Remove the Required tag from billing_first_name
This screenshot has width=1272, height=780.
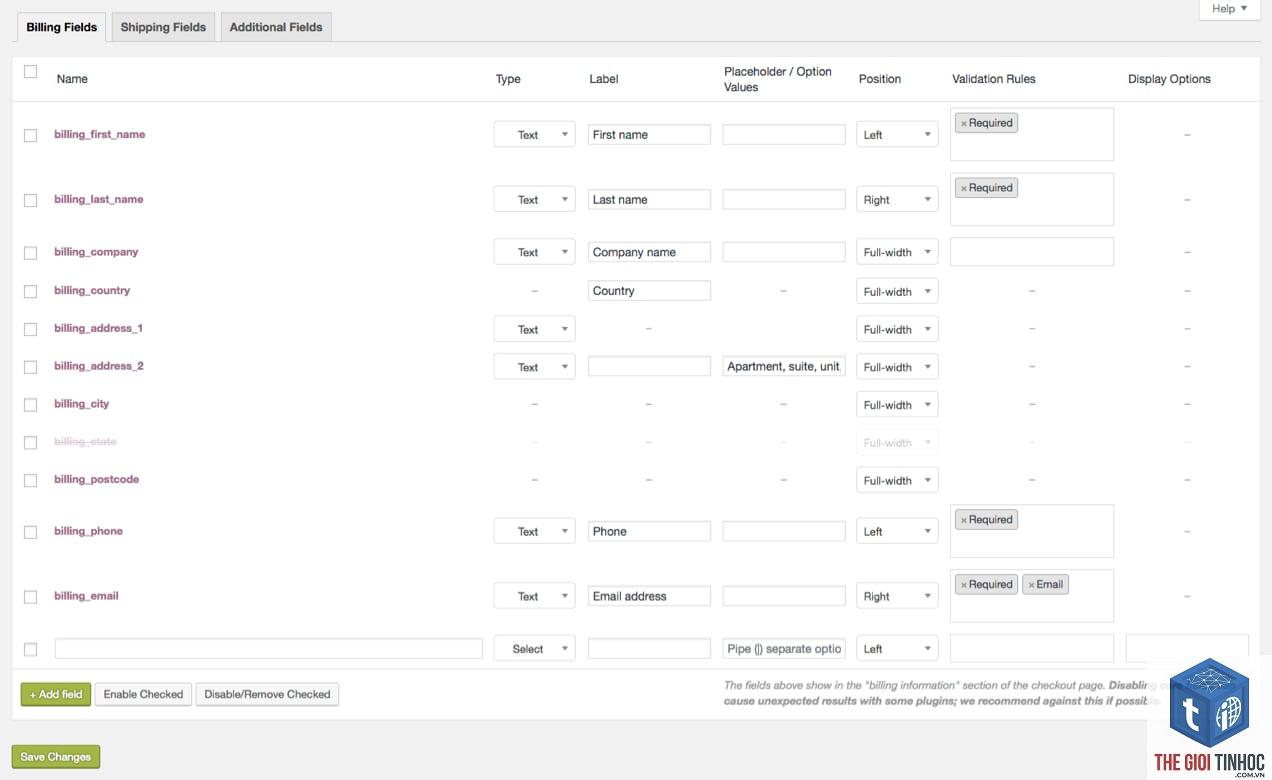pyautogui.click(x=964, y=124)
